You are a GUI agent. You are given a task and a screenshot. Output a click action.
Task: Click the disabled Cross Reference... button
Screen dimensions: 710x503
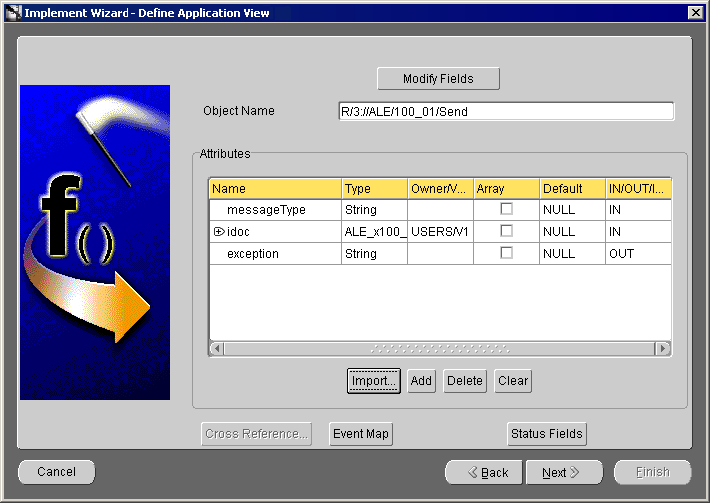[256, 434]
